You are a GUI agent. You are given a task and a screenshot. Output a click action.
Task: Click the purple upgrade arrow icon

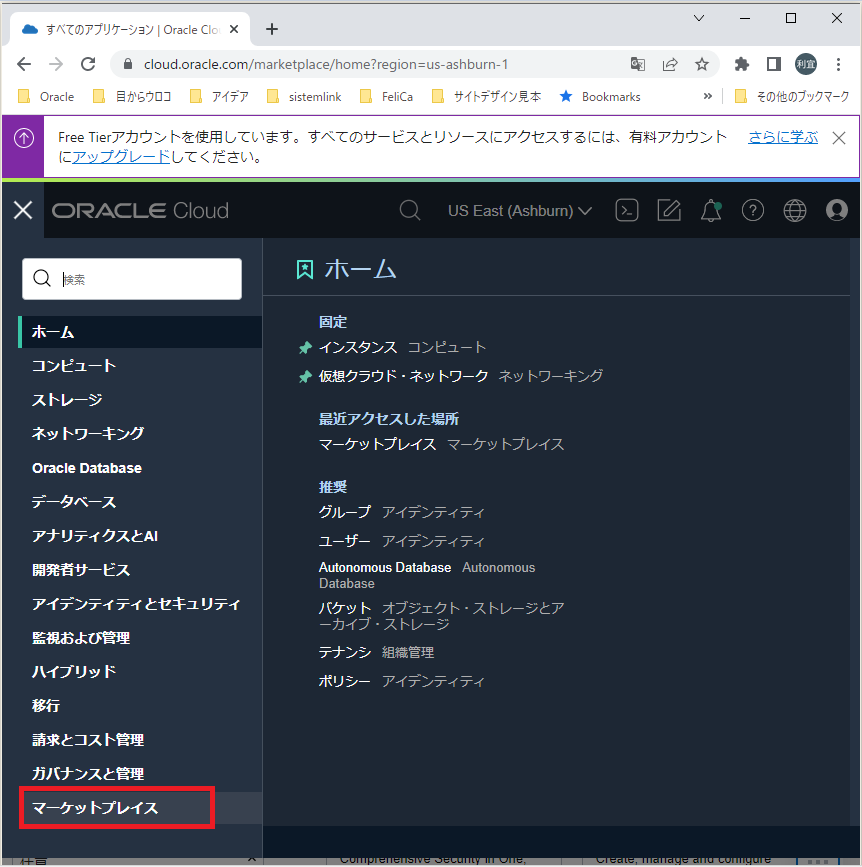(24, 138)
